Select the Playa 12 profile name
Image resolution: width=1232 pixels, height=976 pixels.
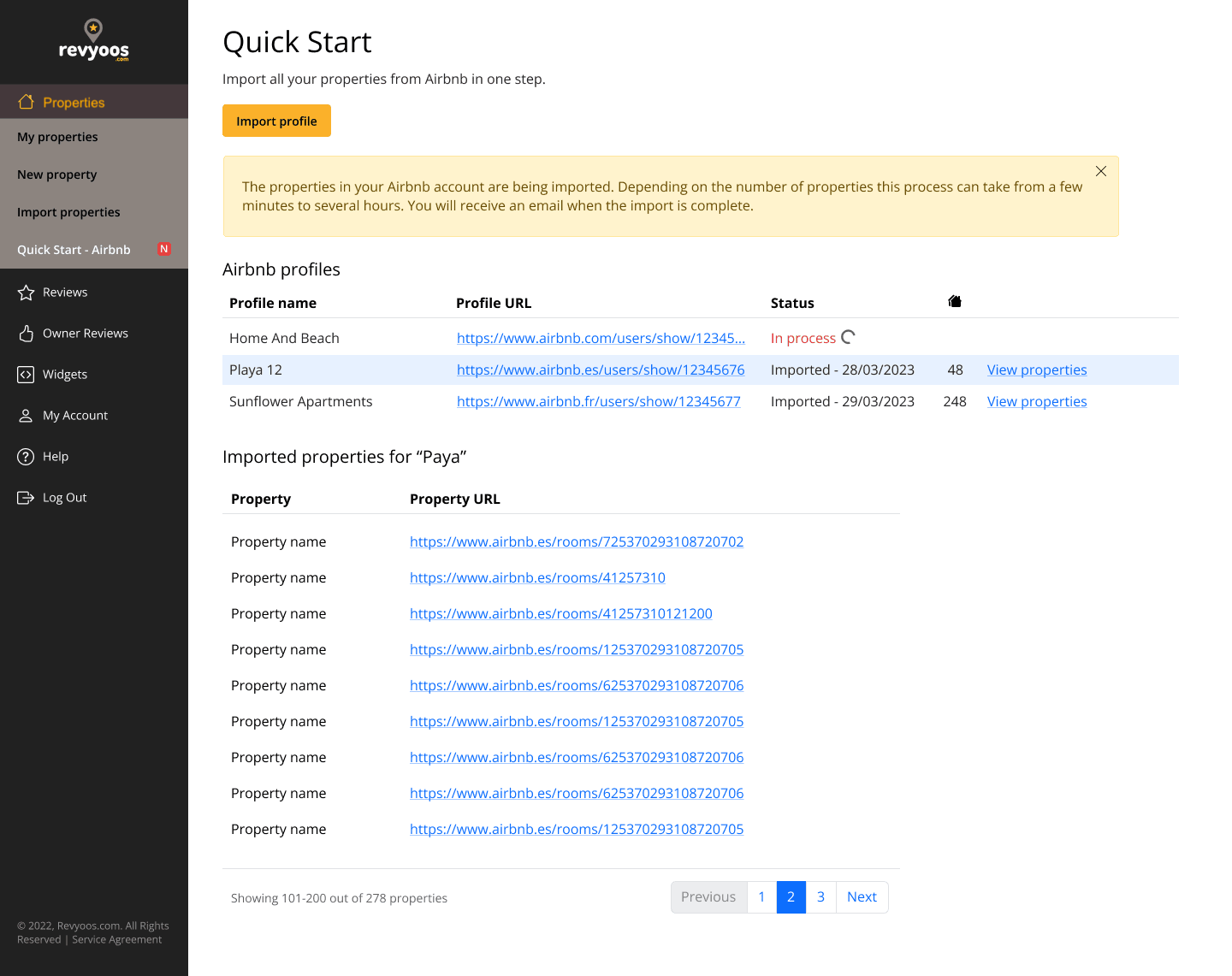pos(256,370)
